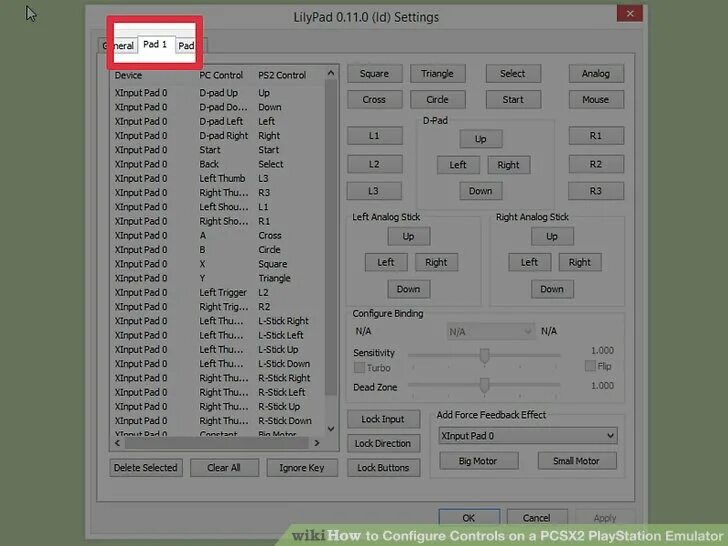Select the L-Stick Up binding row
This screenshot has height=546, width=728.
pos(218,350)
